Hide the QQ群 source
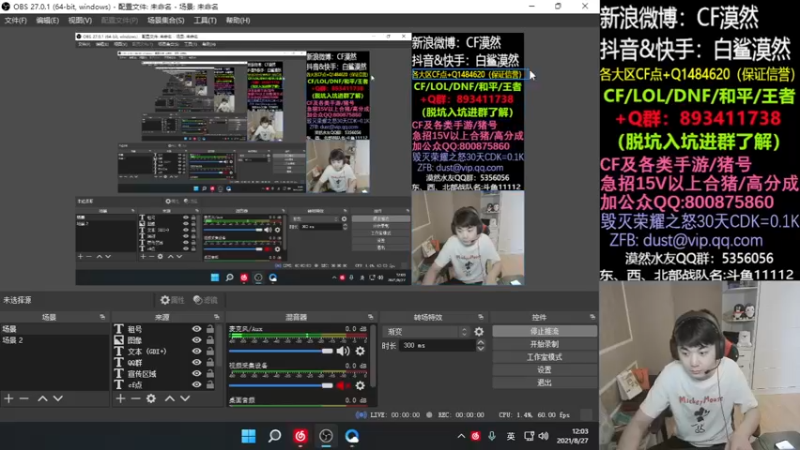The height and width of the screenshot is (450, 800). point(196,363)
